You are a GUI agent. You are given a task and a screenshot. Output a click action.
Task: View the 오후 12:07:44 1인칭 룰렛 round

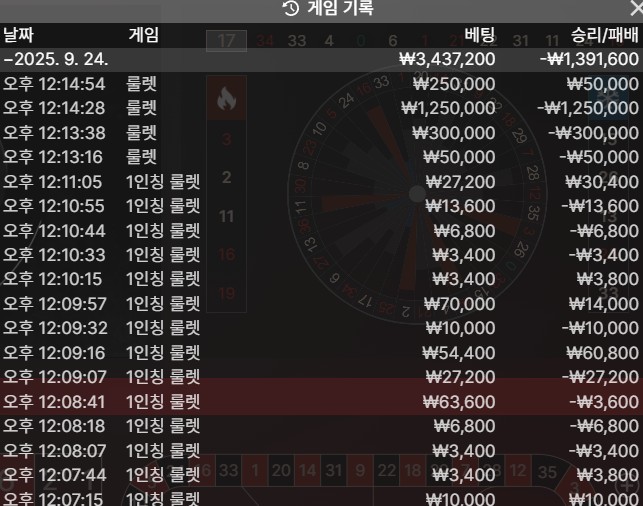(x=322, y=475)
